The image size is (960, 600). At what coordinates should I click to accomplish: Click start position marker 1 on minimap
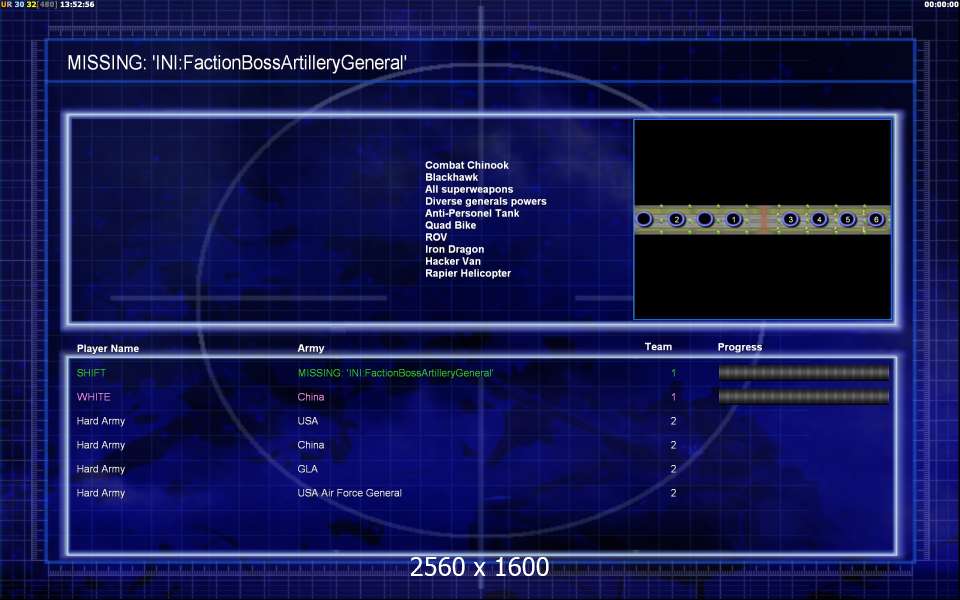click(733, 219)
